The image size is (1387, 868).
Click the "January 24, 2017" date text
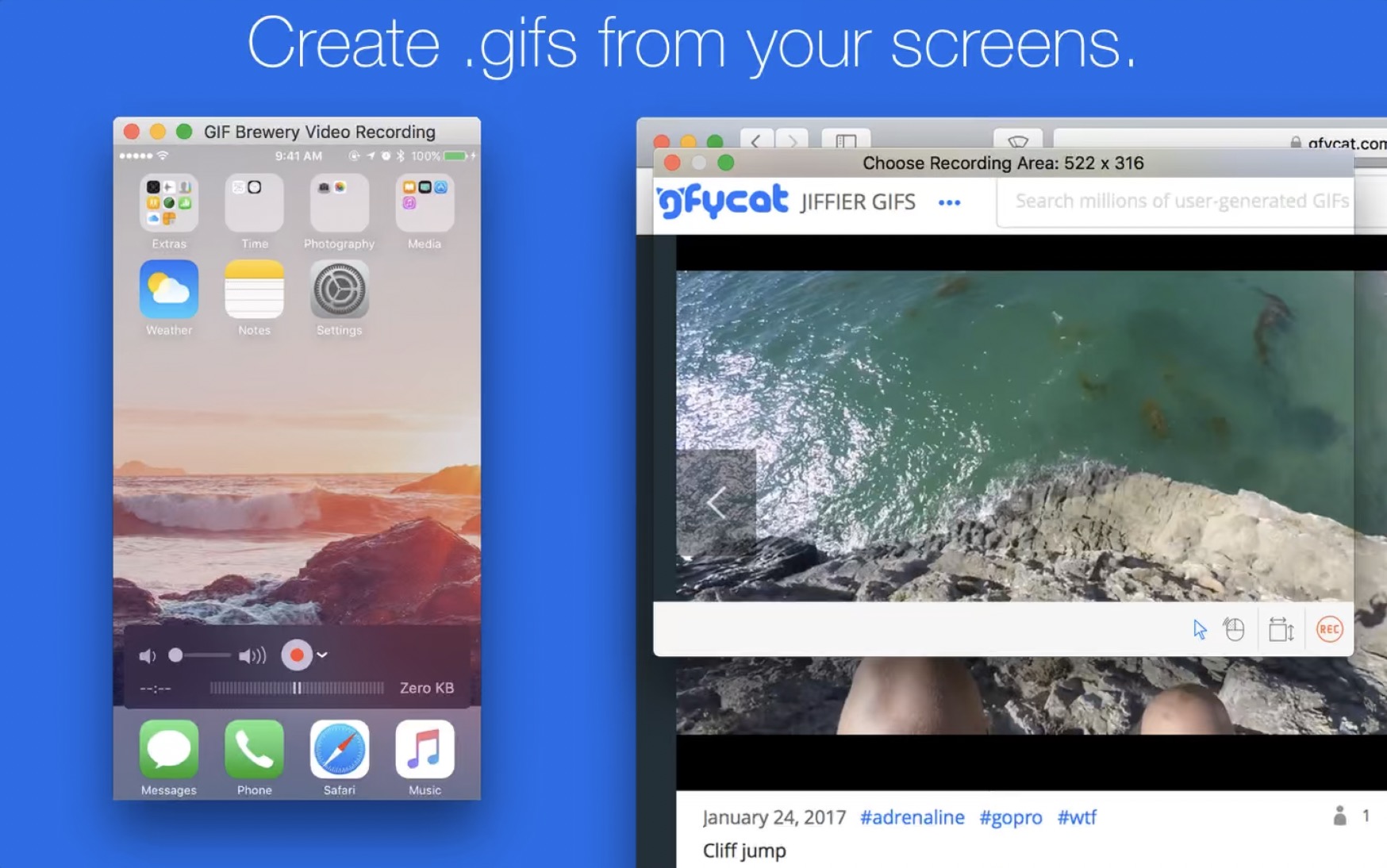[774, 817]
